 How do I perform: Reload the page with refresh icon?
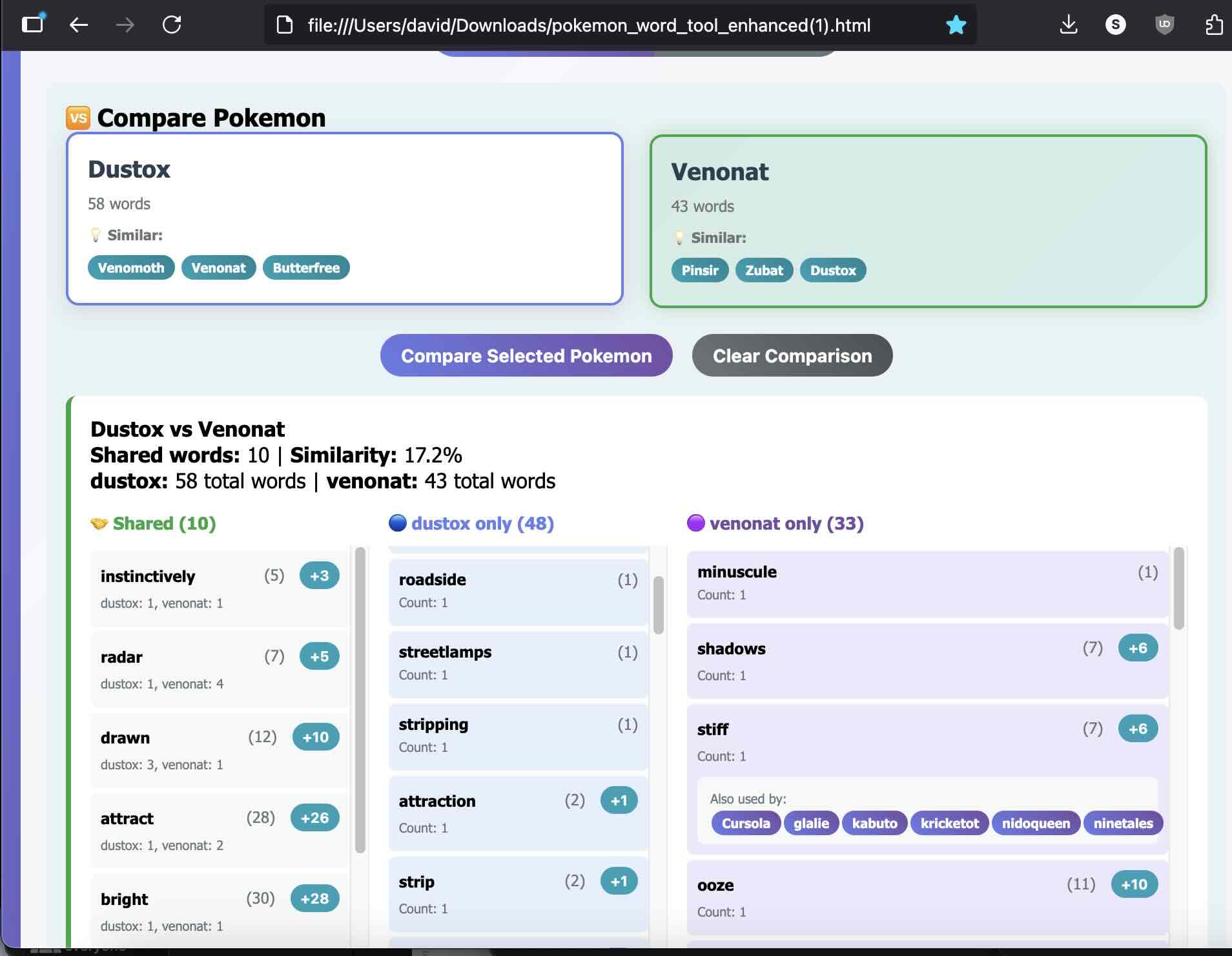click(x=172, y=25)
